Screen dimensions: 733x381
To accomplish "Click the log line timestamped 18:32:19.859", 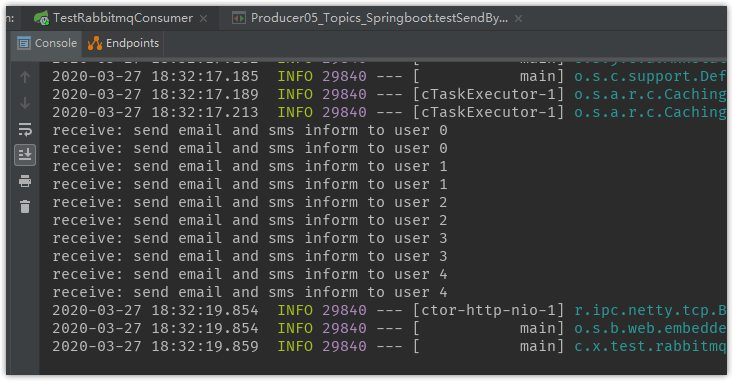I will tap(388, 346).
